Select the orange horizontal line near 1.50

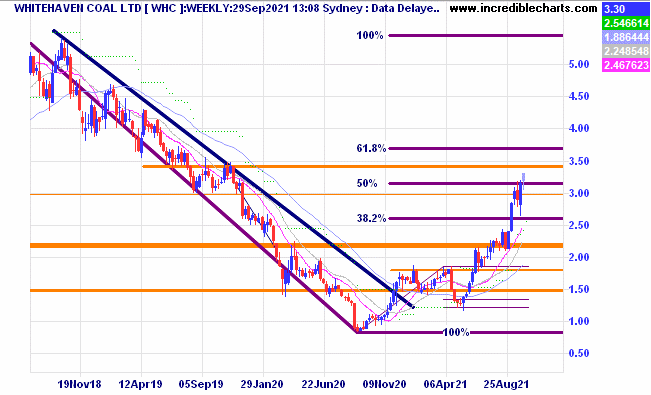coord(296,290)
